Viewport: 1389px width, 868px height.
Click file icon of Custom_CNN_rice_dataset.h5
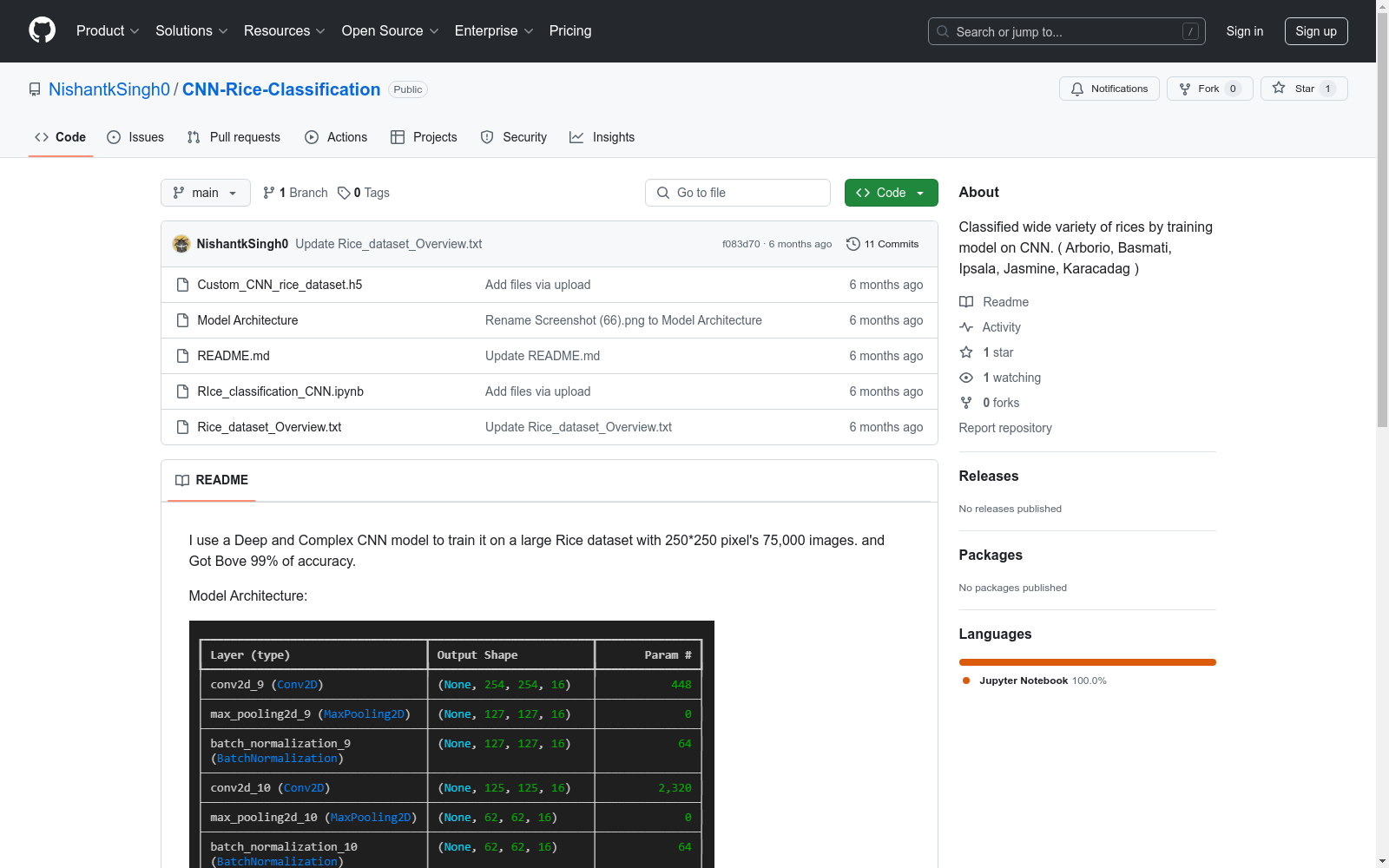tap(182, 285)
